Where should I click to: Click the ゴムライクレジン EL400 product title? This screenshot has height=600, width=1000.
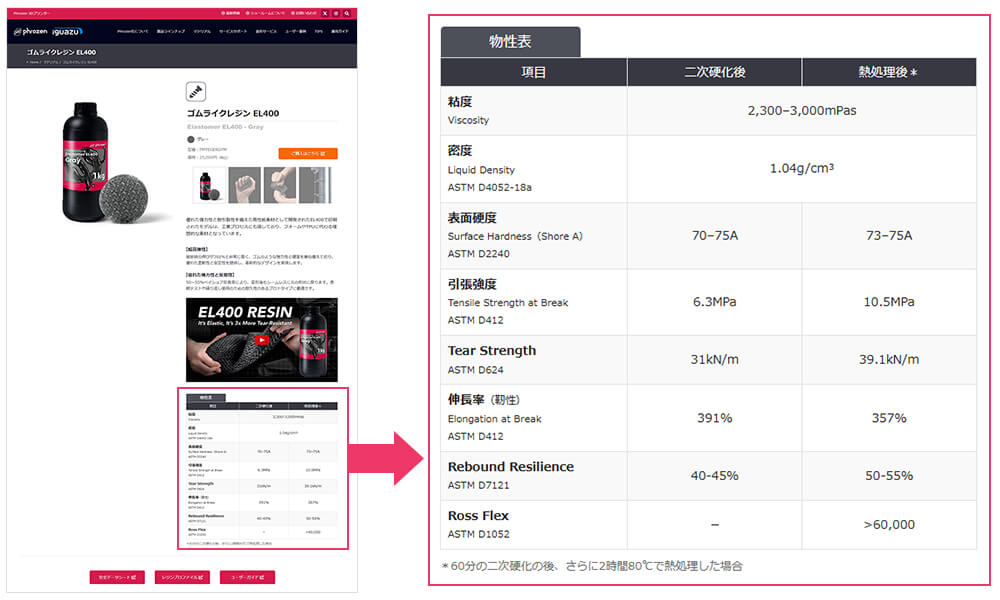click(233, 113)
